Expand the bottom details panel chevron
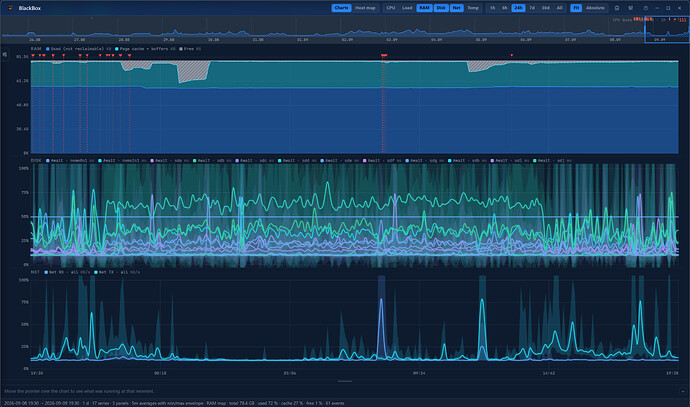690x407 pixels. [683, 391]
